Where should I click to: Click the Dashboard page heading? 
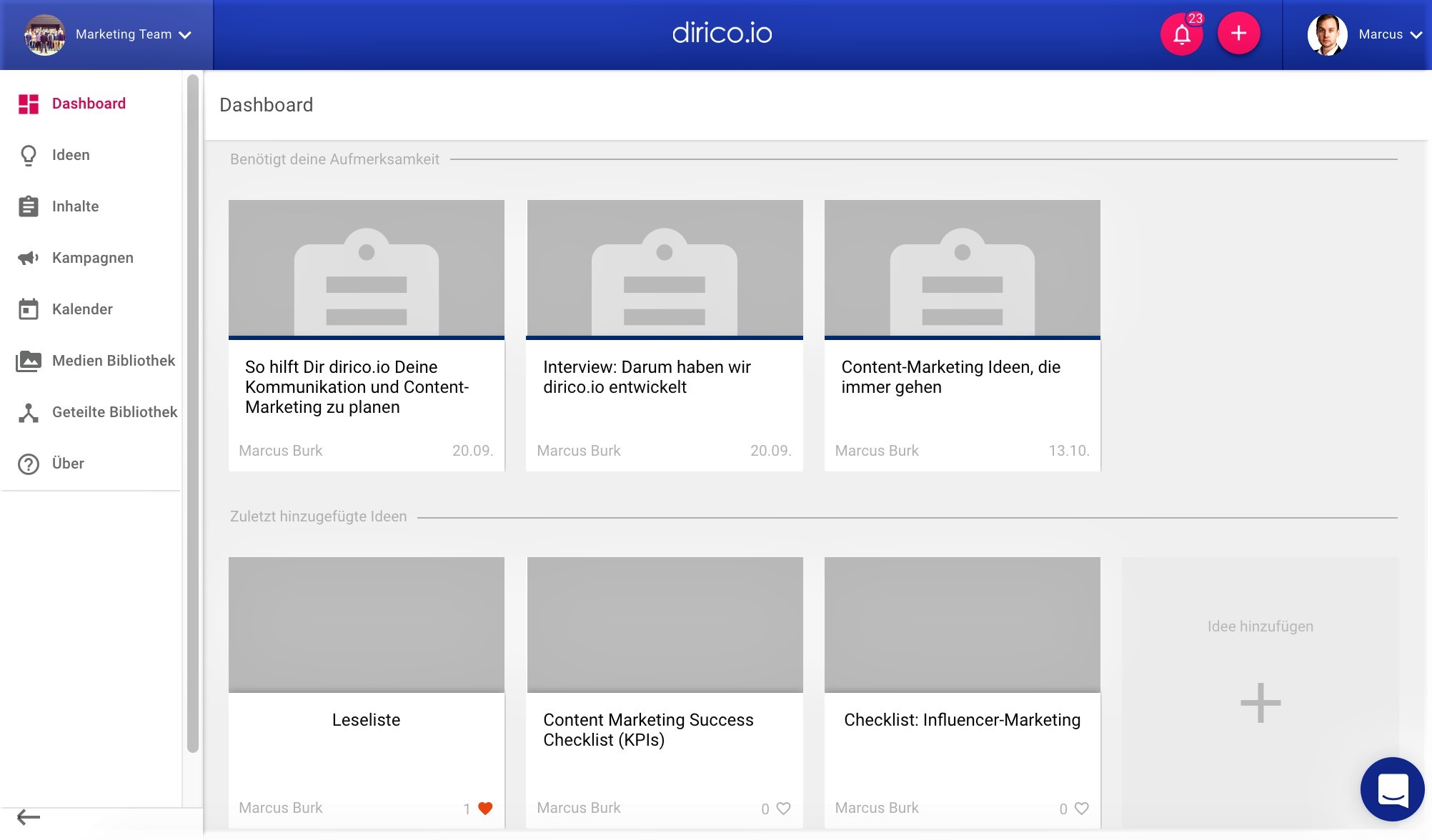(267, 105)
